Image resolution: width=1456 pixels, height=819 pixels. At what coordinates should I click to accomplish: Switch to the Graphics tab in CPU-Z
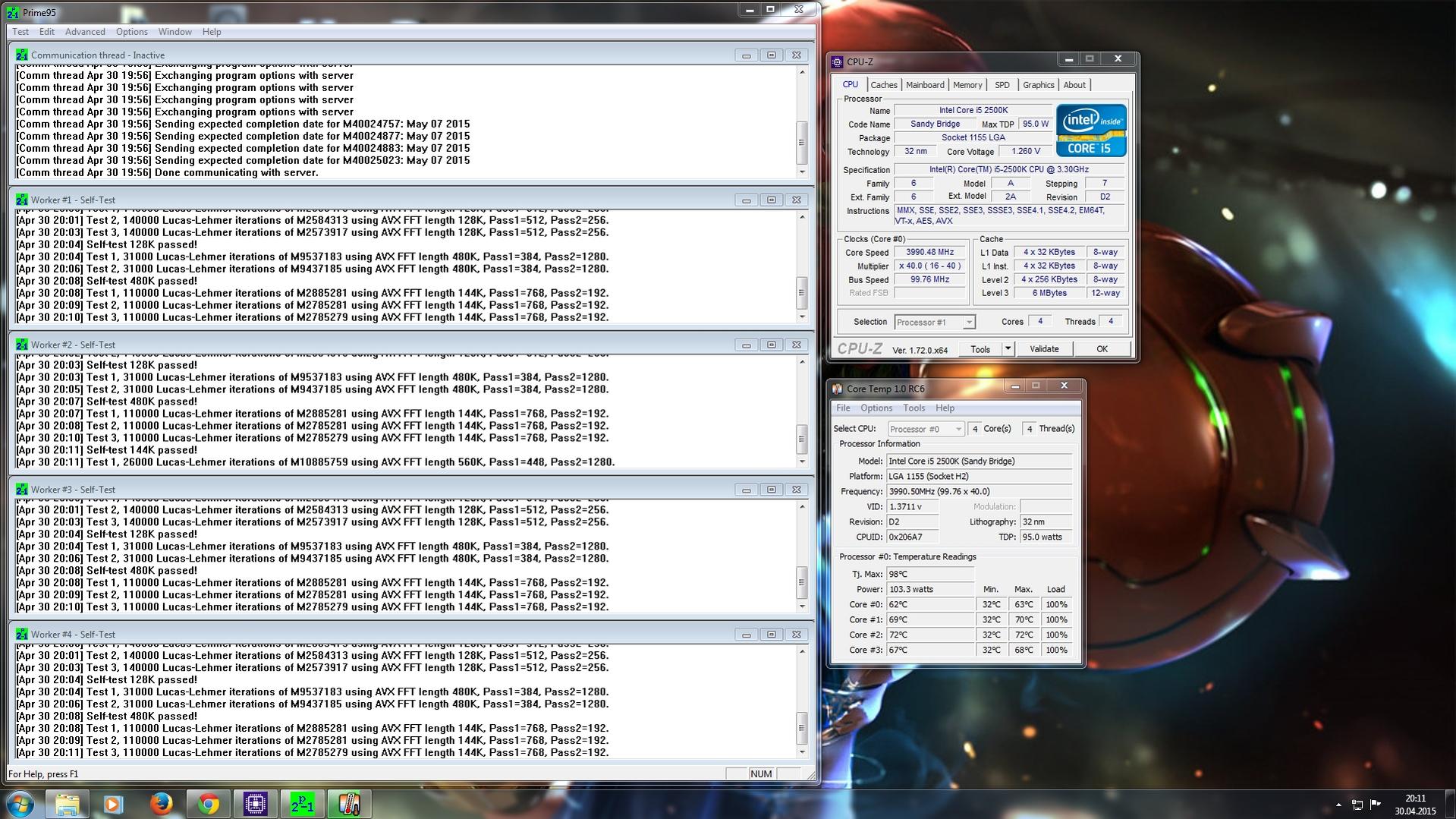(x=1038, y=85)
